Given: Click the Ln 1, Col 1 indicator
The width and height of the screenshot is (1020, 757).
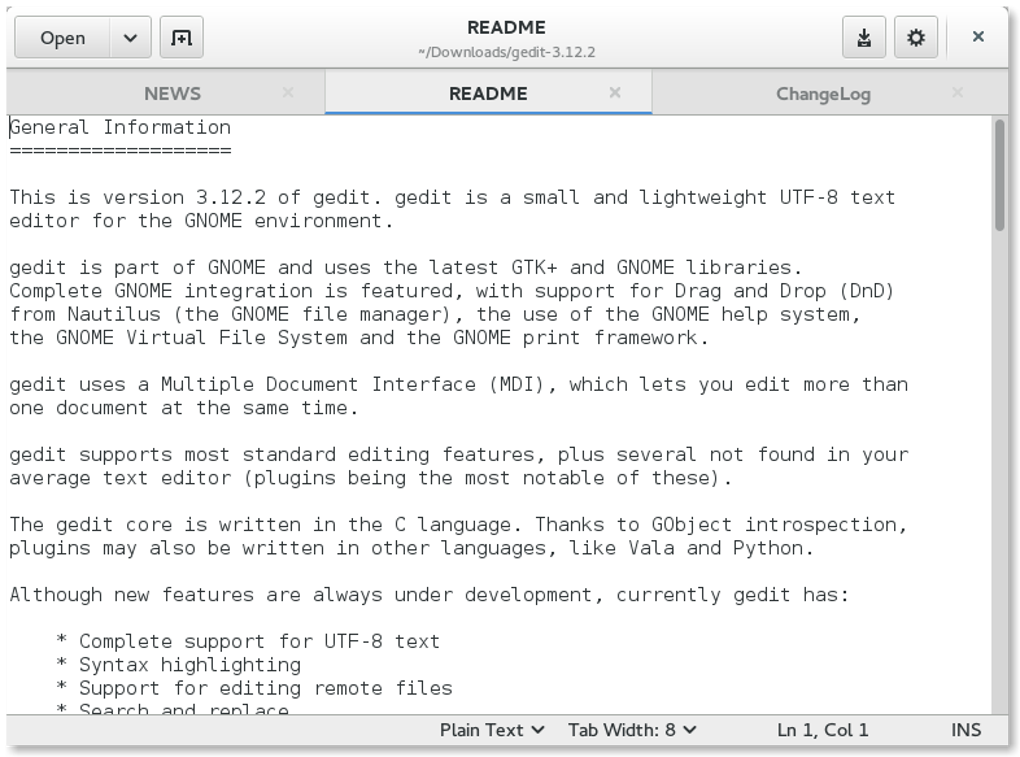Looking at the screenshot, I should pos(823,730).
